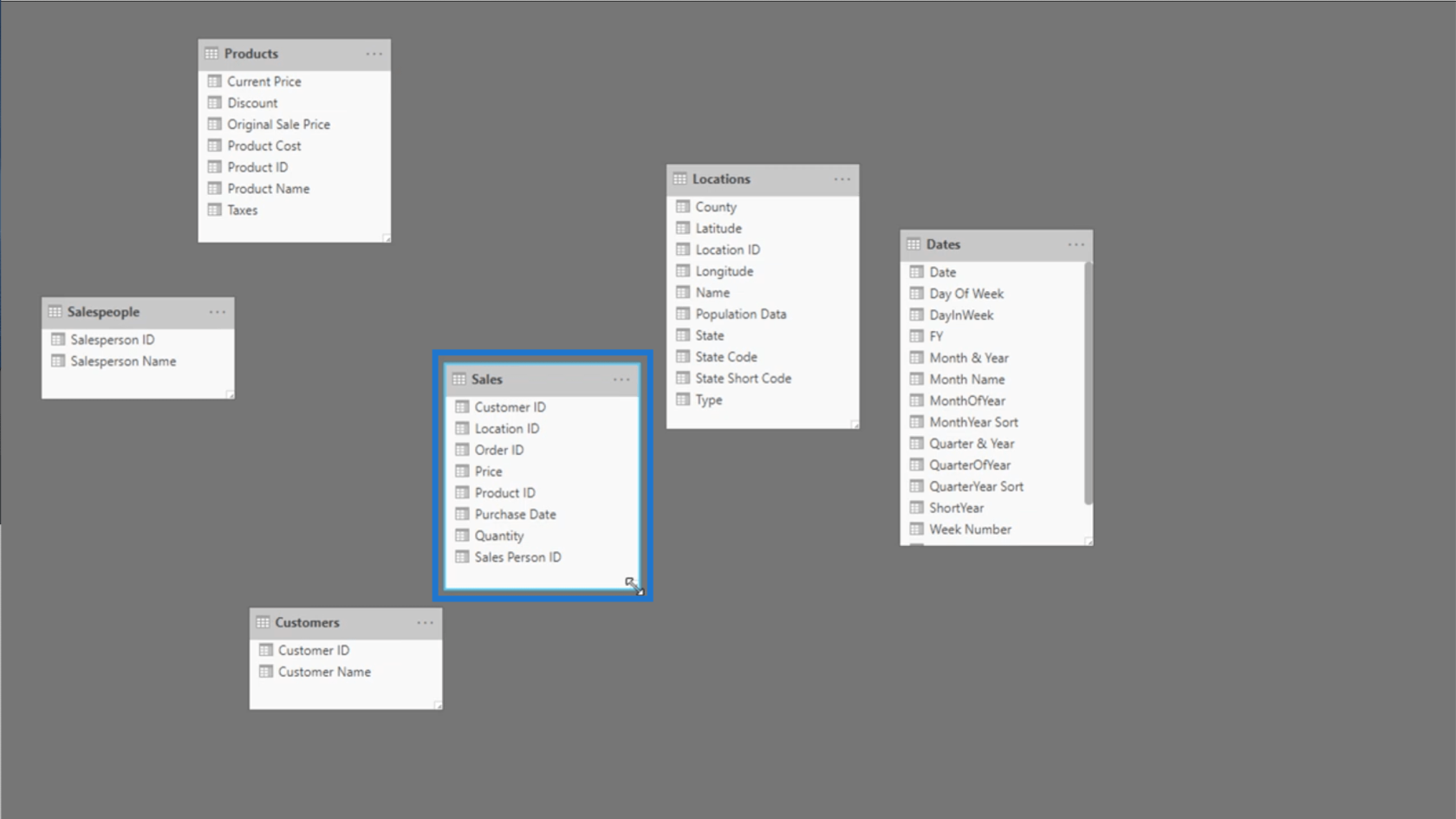Select Salesperson ID column icon
Viewport: 1456px width, 819px height.
pyautogui.click(x=58, y=340)
